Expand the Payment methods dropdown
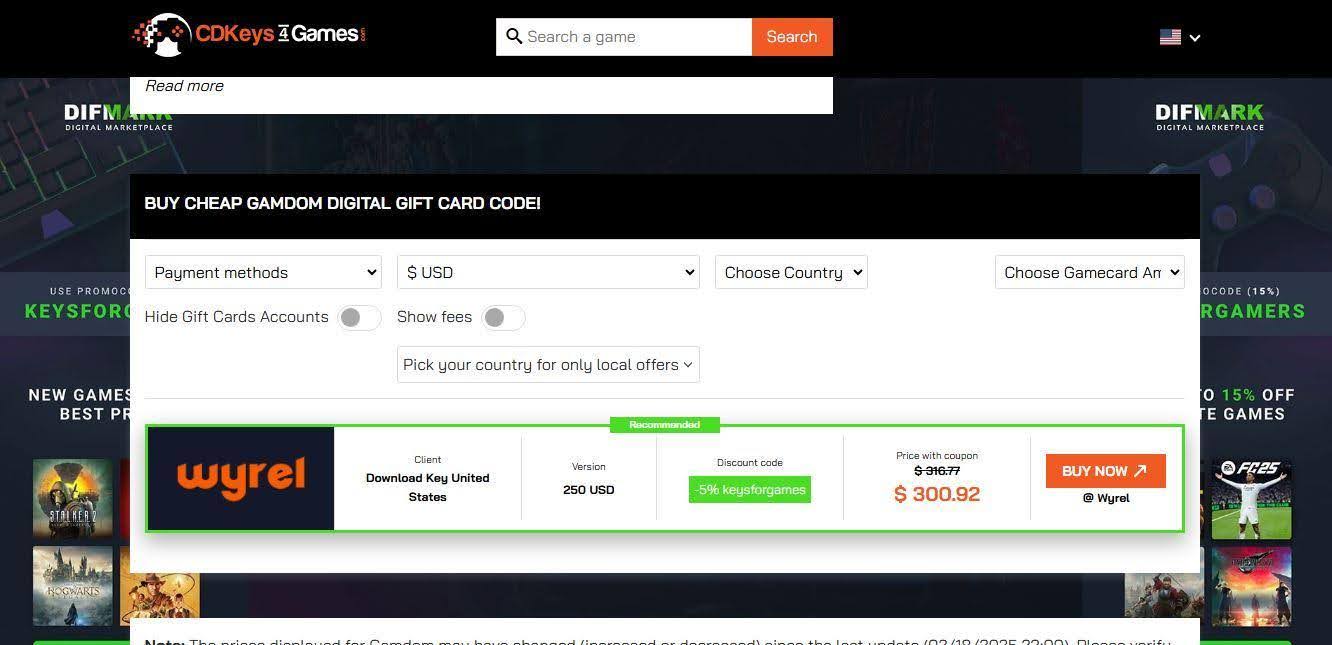Screen dimensions: 1332x645 263,272
